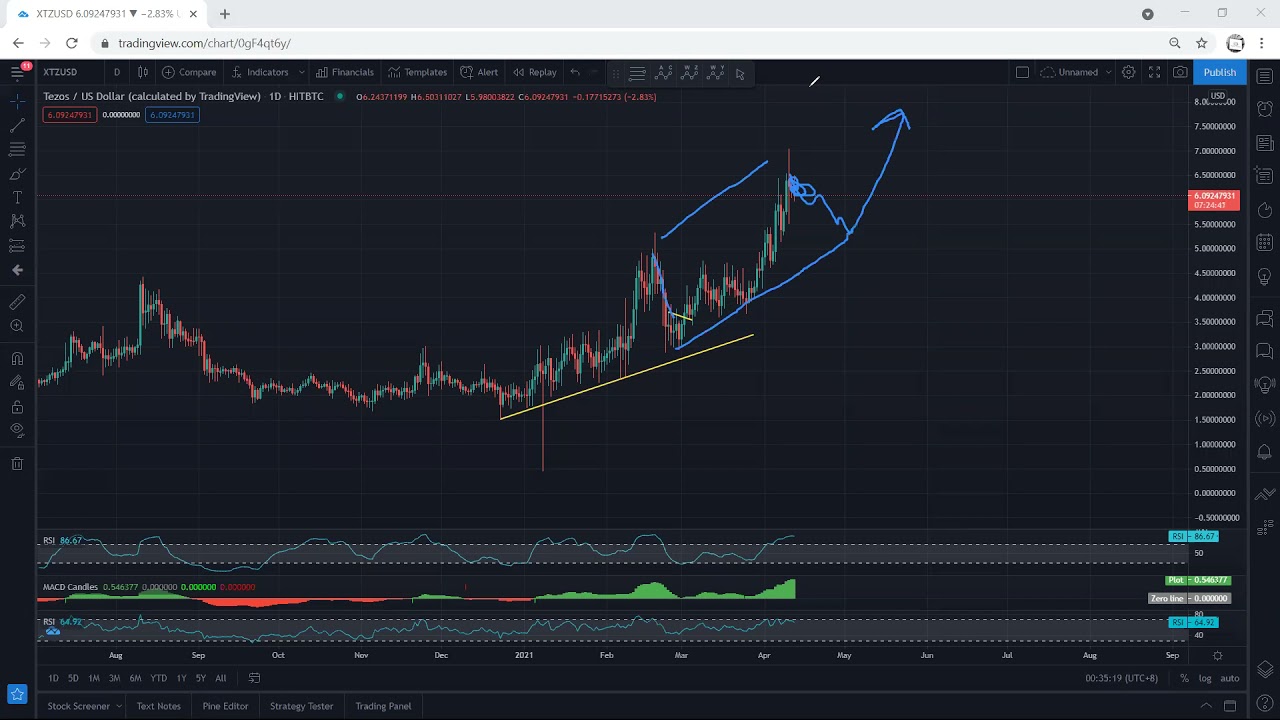Image resolution: width=1280 pixels, height=720 pixels.
Task: Open the go to date calendar icon
Action: tap(254, 678)
